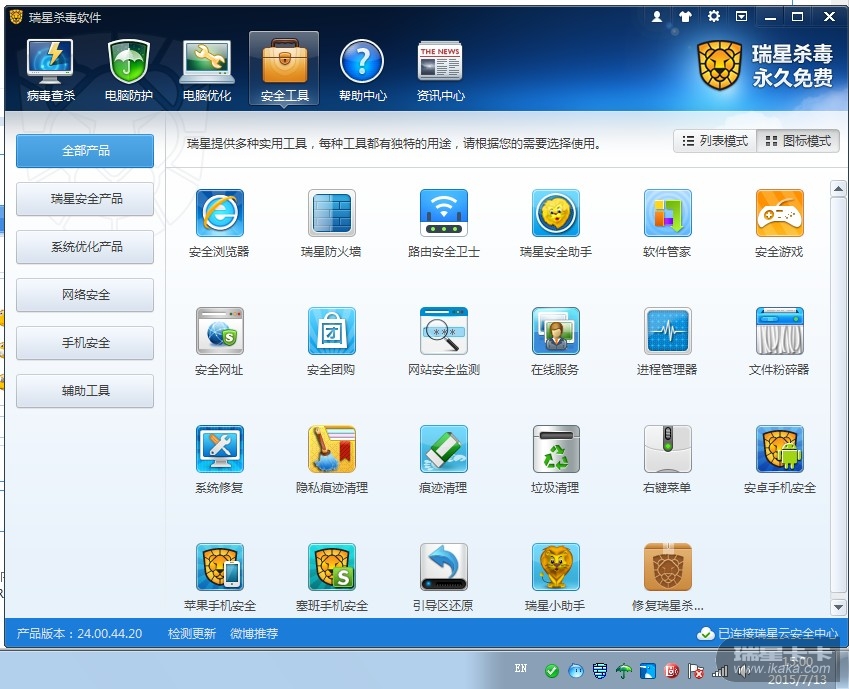Open the 资讯中心 tab
849x689 pixels.
coord(440,69)
